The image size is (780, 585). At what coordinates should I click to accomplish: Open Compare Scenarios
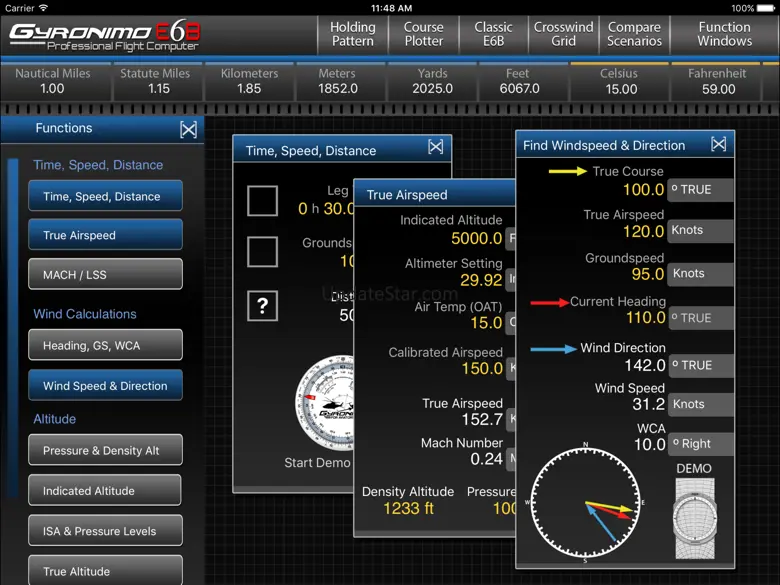pos(634,34)
